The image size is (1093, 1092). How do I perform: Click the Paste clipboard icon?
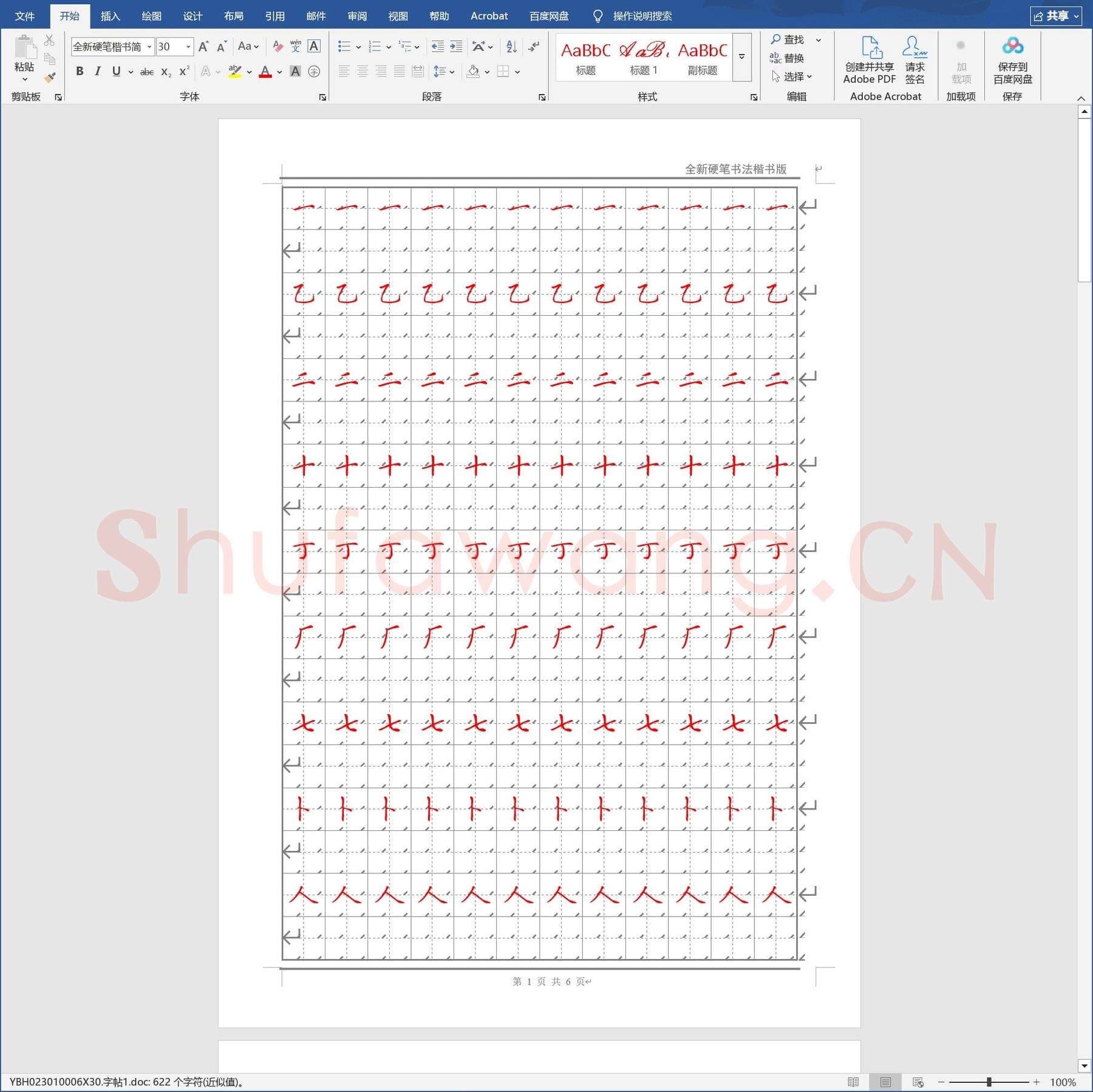coord(24,47)
